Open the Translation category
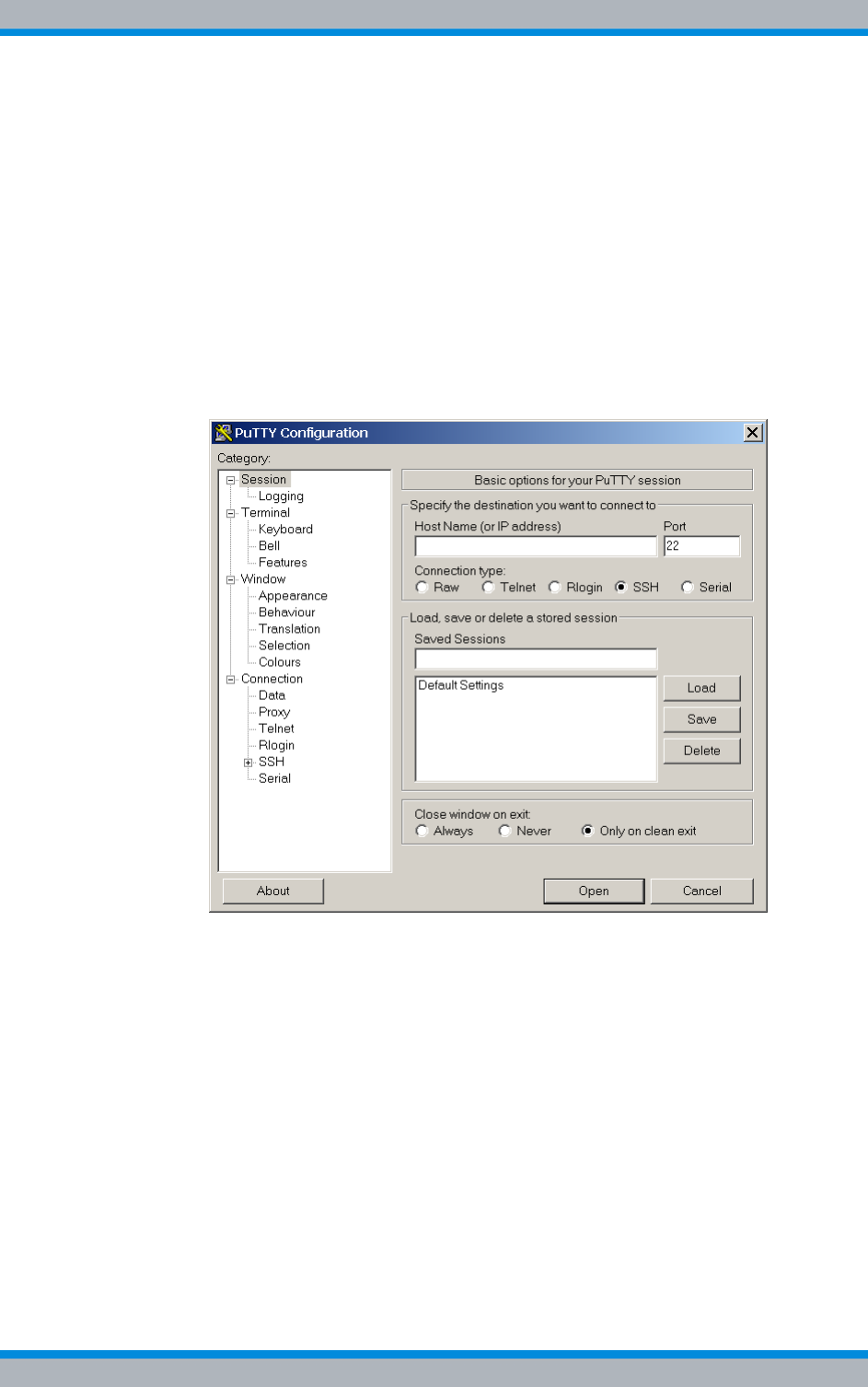868x1387 pixels. [289, 629]
